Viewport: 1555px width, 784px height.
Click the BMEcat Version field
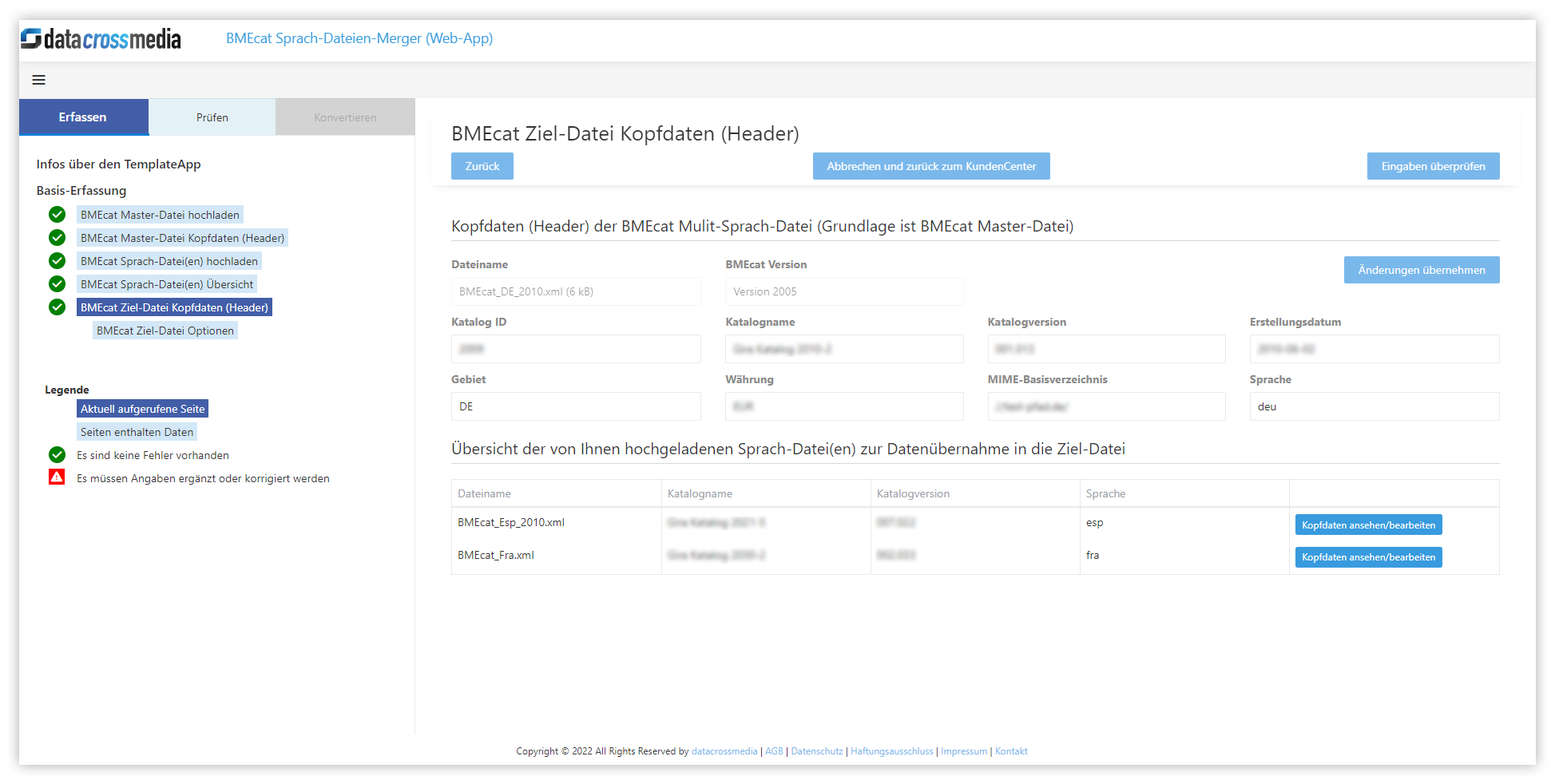[844, 291]
